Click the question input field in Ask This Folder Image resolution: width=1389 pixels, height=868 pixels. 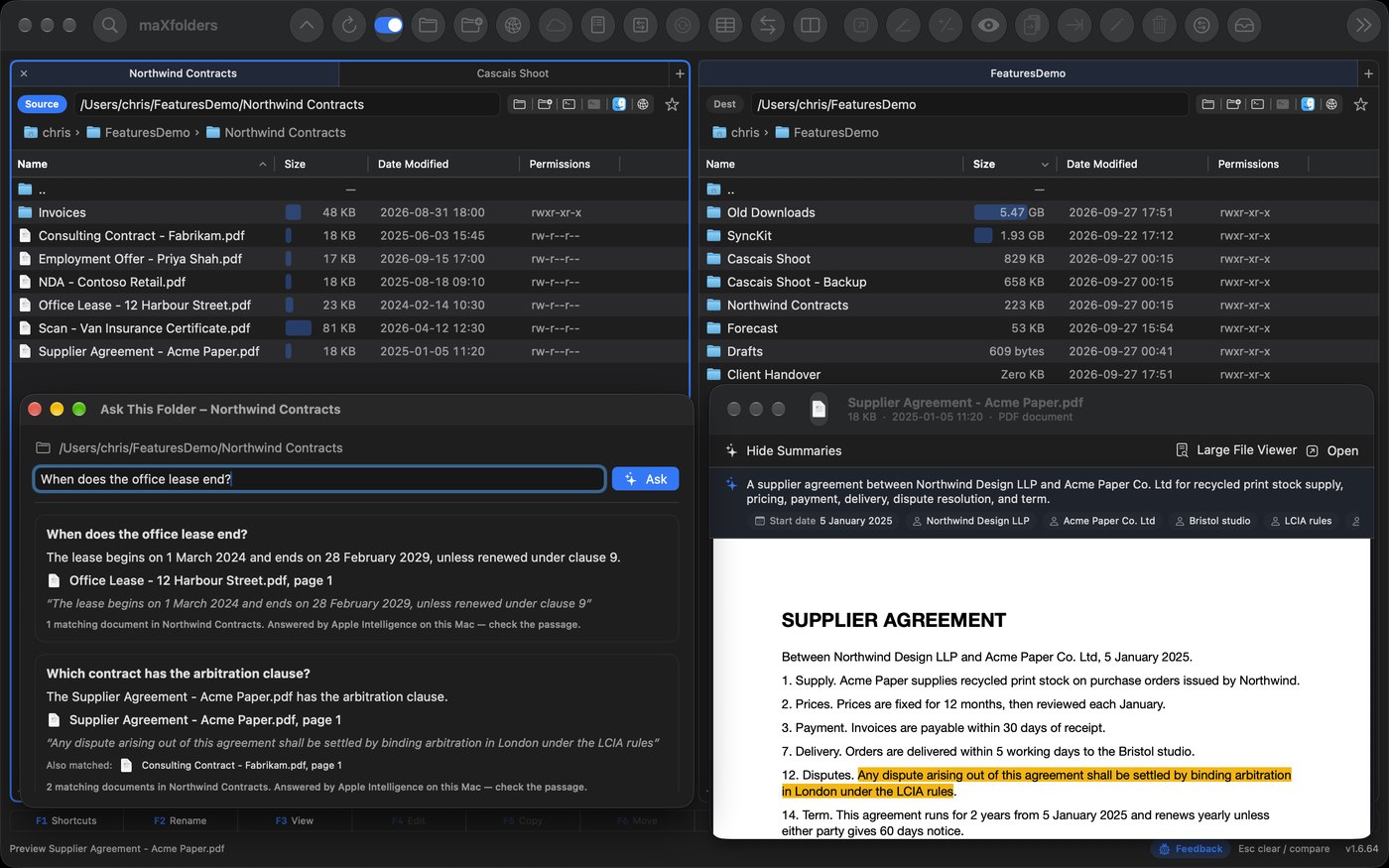coord(319,479)
